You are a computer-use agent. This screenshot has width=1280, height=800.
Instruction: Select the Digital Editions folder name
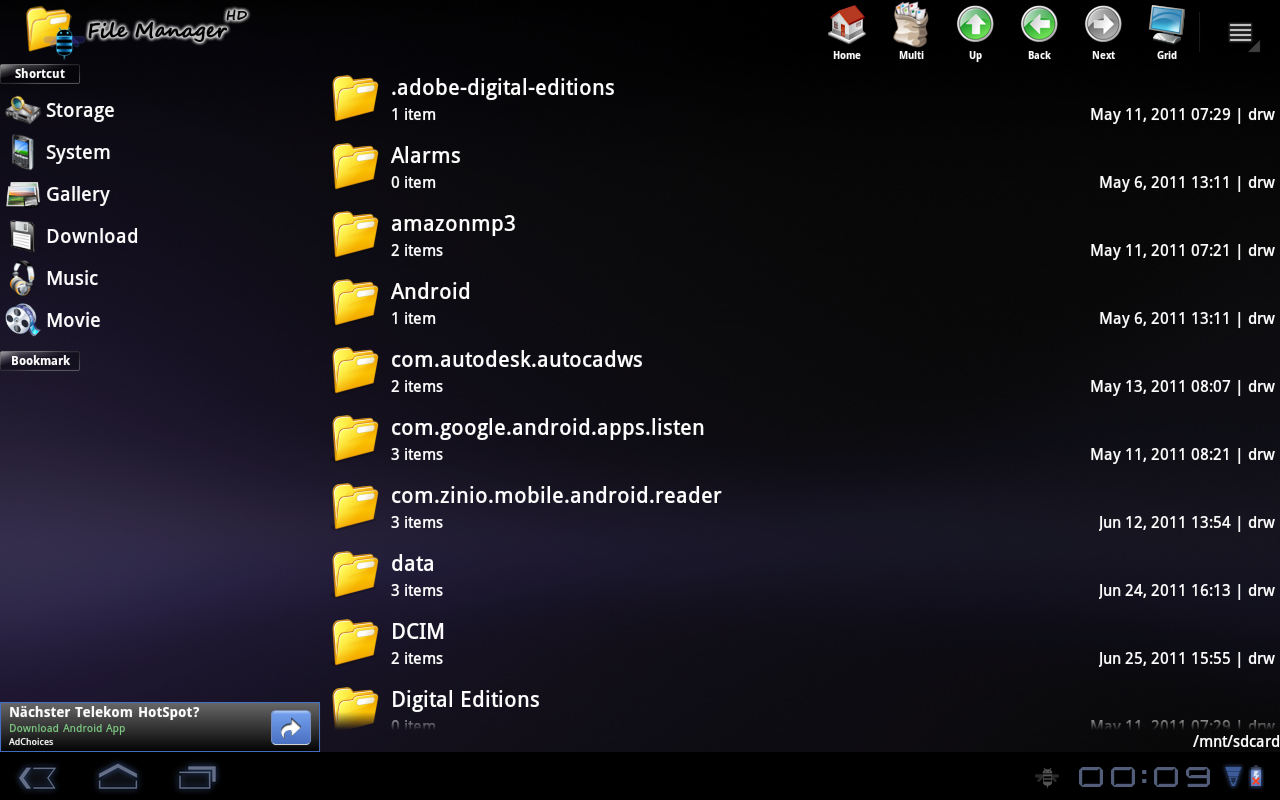coord(465,700)
